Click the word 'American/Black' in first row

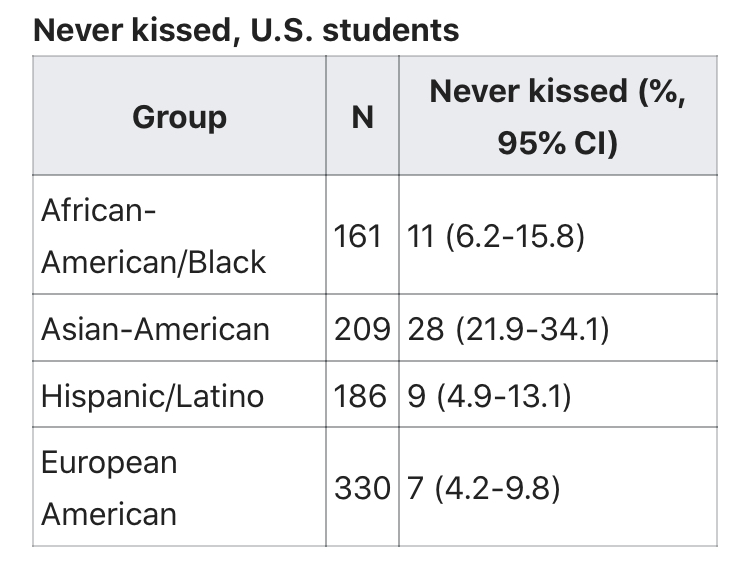[x=154, y=262]
